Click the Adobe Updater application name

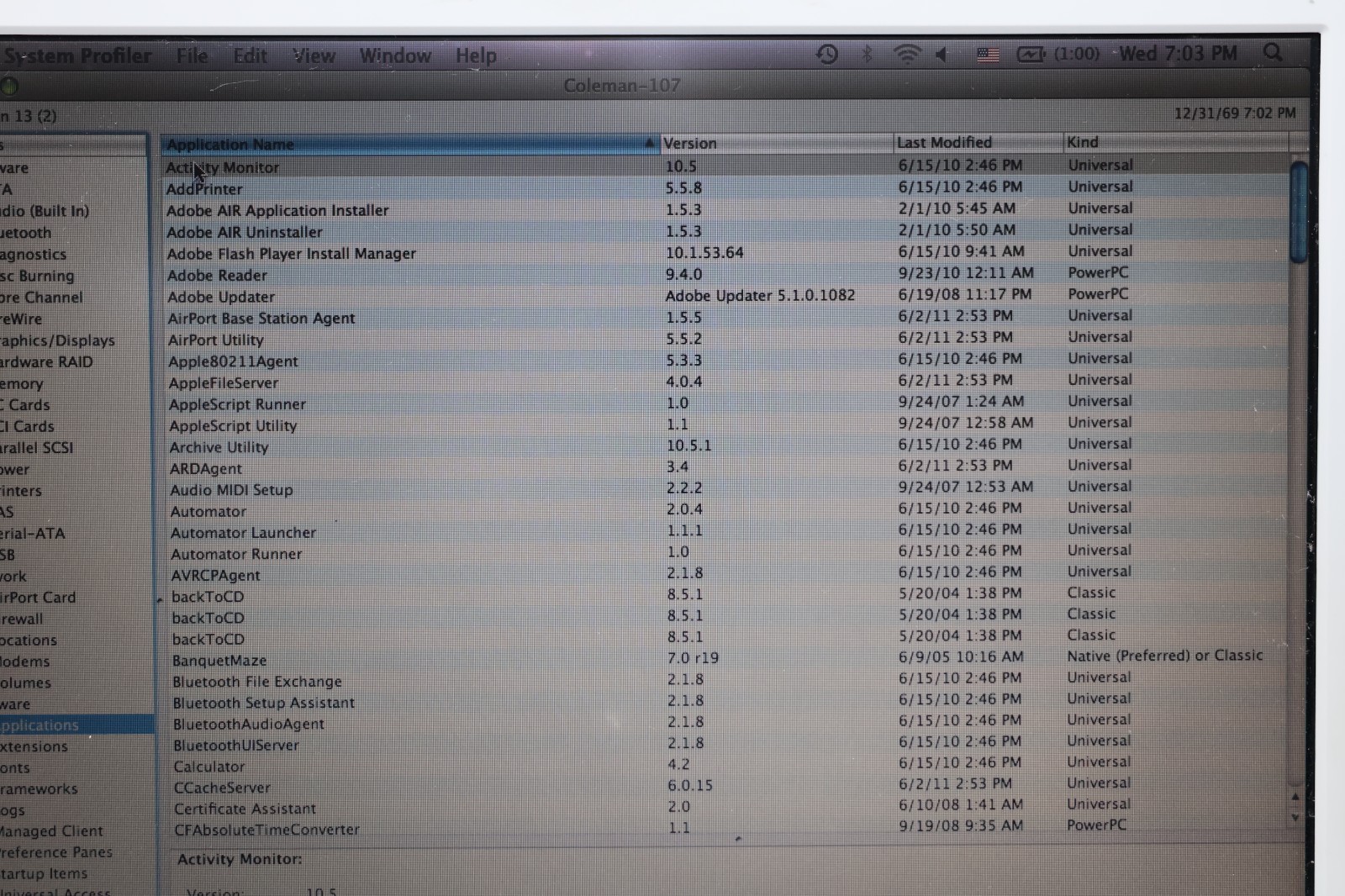tap(221, 297)
